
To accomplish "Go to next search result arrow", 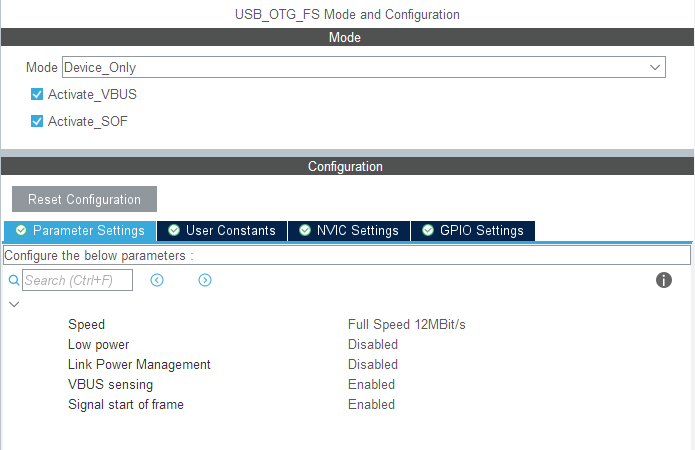I will (205, 280).
